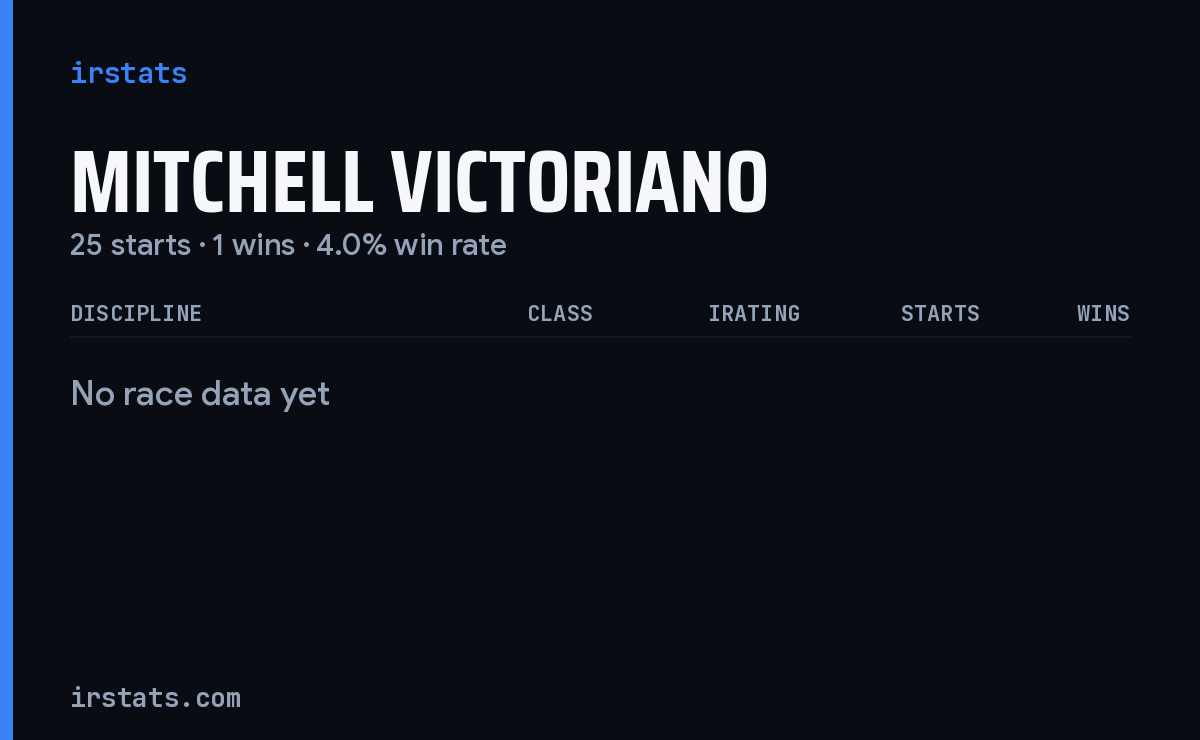Sort by the DISCIPLINE column header
The width and height of the screenshot is (1200, 740).
pyautogui.click(x=136, y=314)
